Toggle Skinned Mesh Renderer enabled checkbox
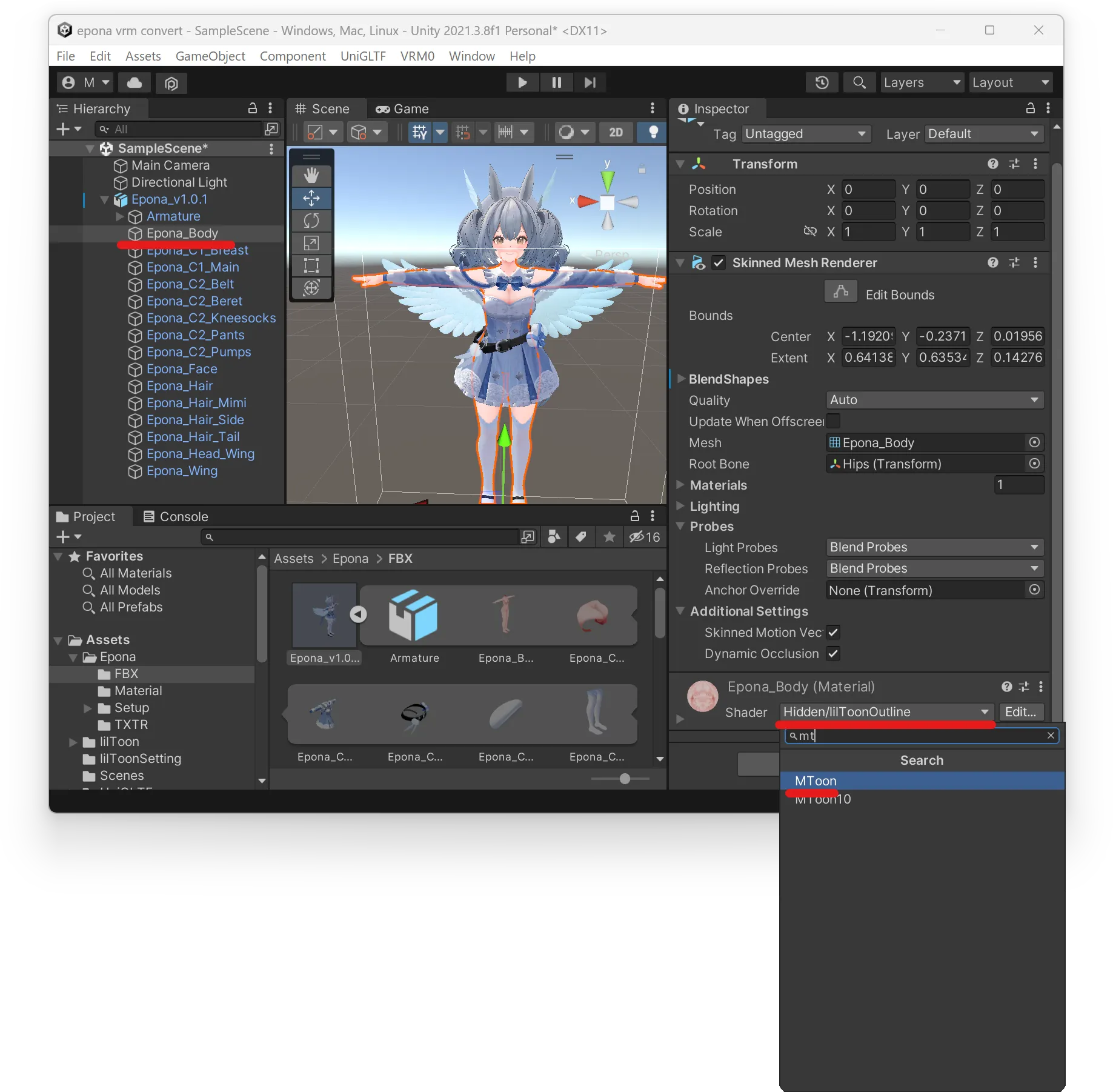The height and width of the screenshot is (1092, 1113). tap(719, 262)
